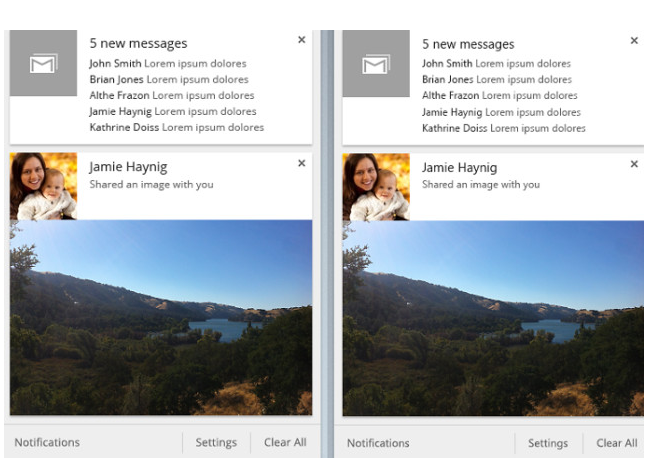The image size is (651, 458).
Task: Click the Notifications label in right panel footer
Action: (378, 443)
